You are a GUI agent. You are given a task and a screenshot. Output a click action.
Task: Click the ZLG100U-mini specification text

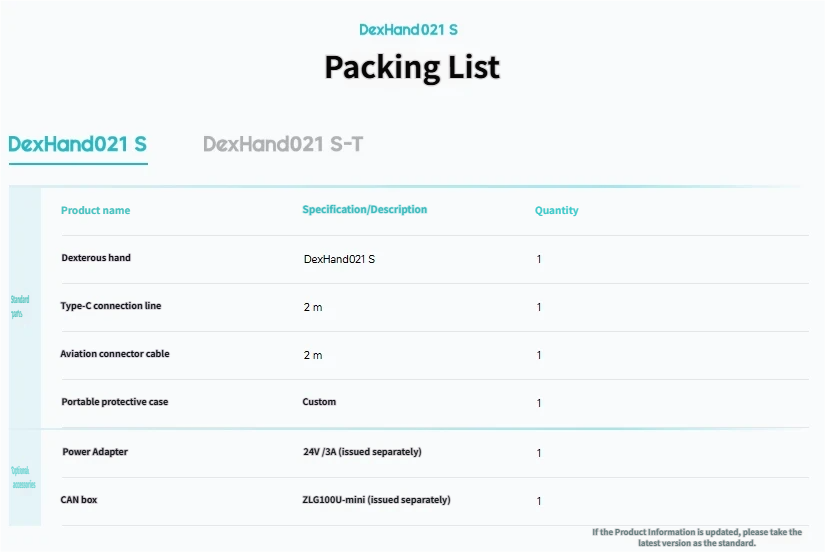tap(376, 499)
